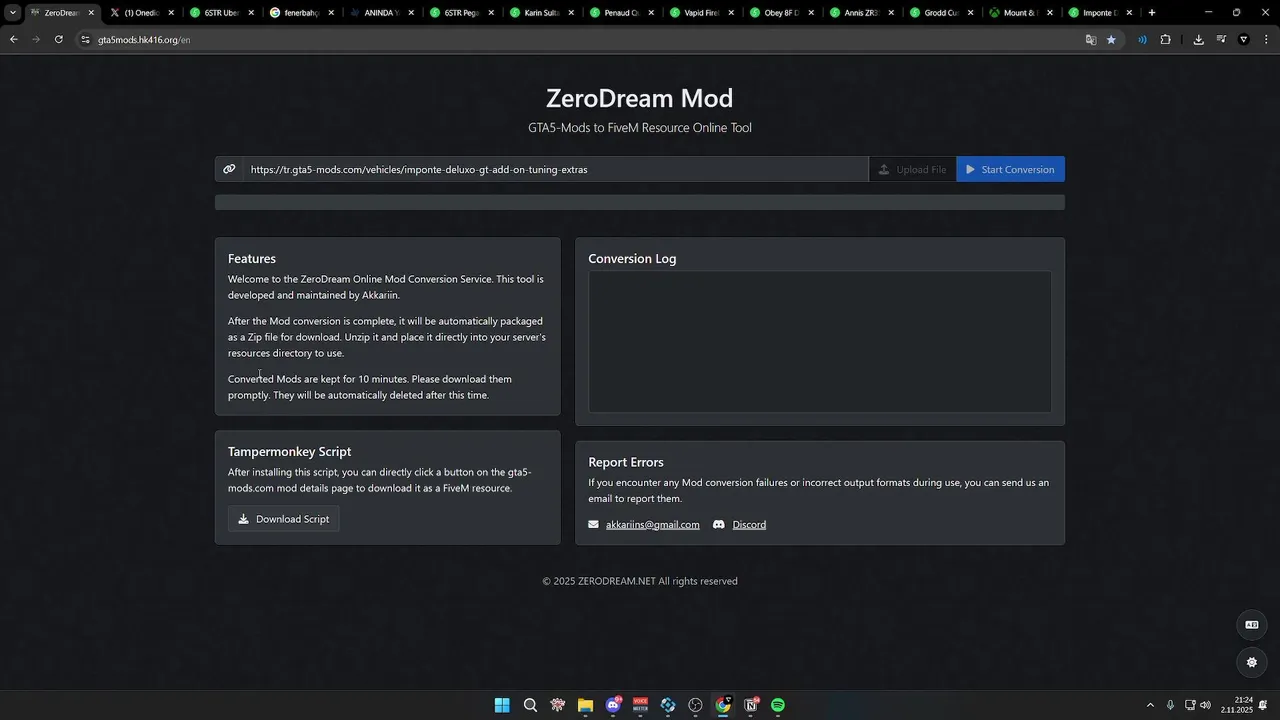1280x720 pixels.
Task: Bookmark this page with the star icon
Action: click(x=1111, y=40)
